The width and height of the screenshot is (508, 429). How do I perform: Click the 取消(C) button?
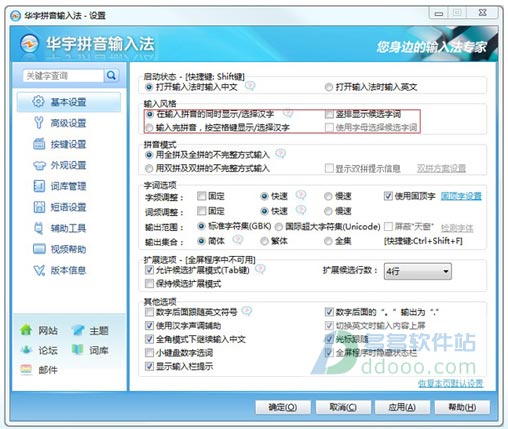(343, 407)
